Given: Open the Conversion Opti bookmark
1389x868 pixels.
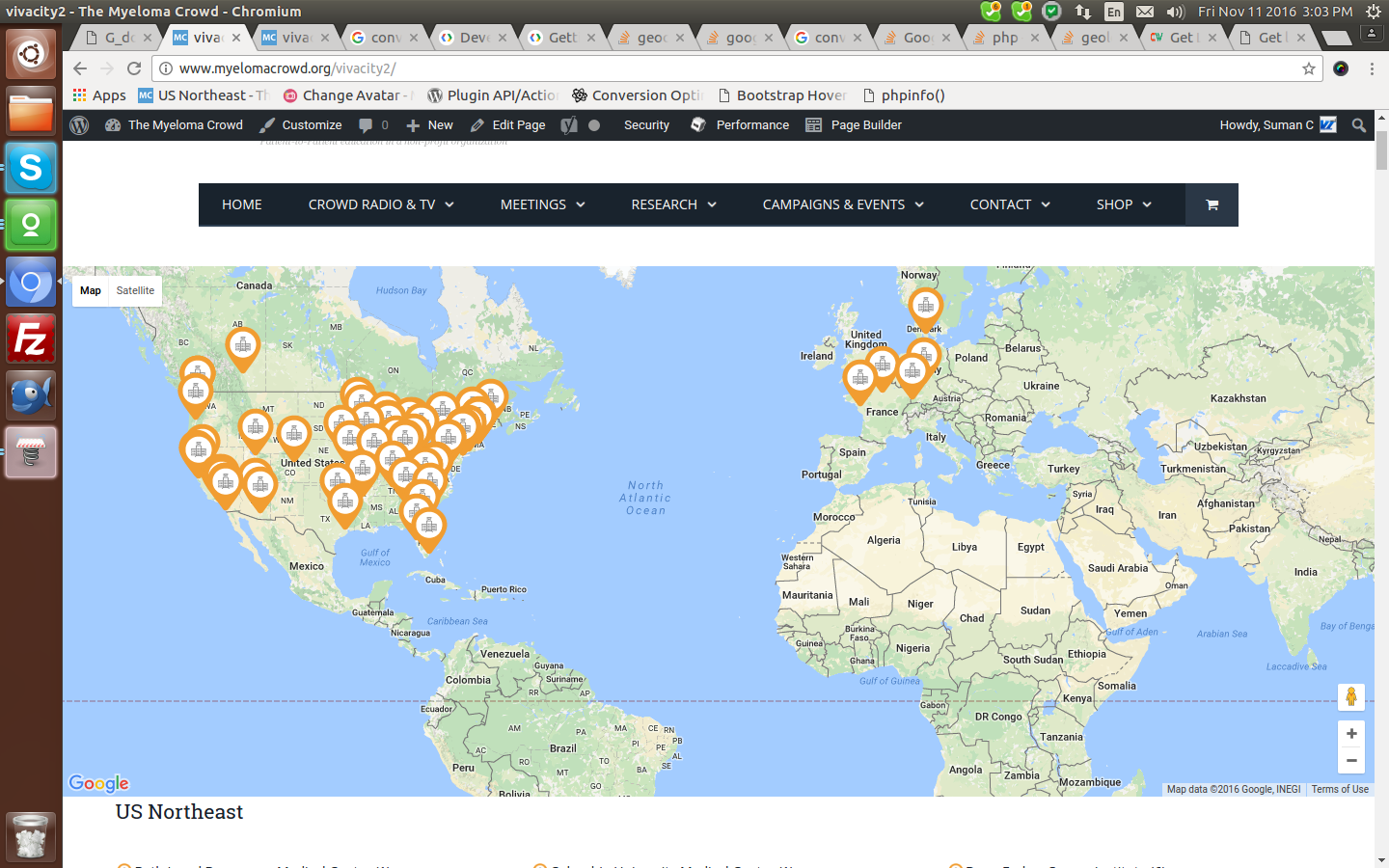Looking at the screenshot, I should click(638, 95).
